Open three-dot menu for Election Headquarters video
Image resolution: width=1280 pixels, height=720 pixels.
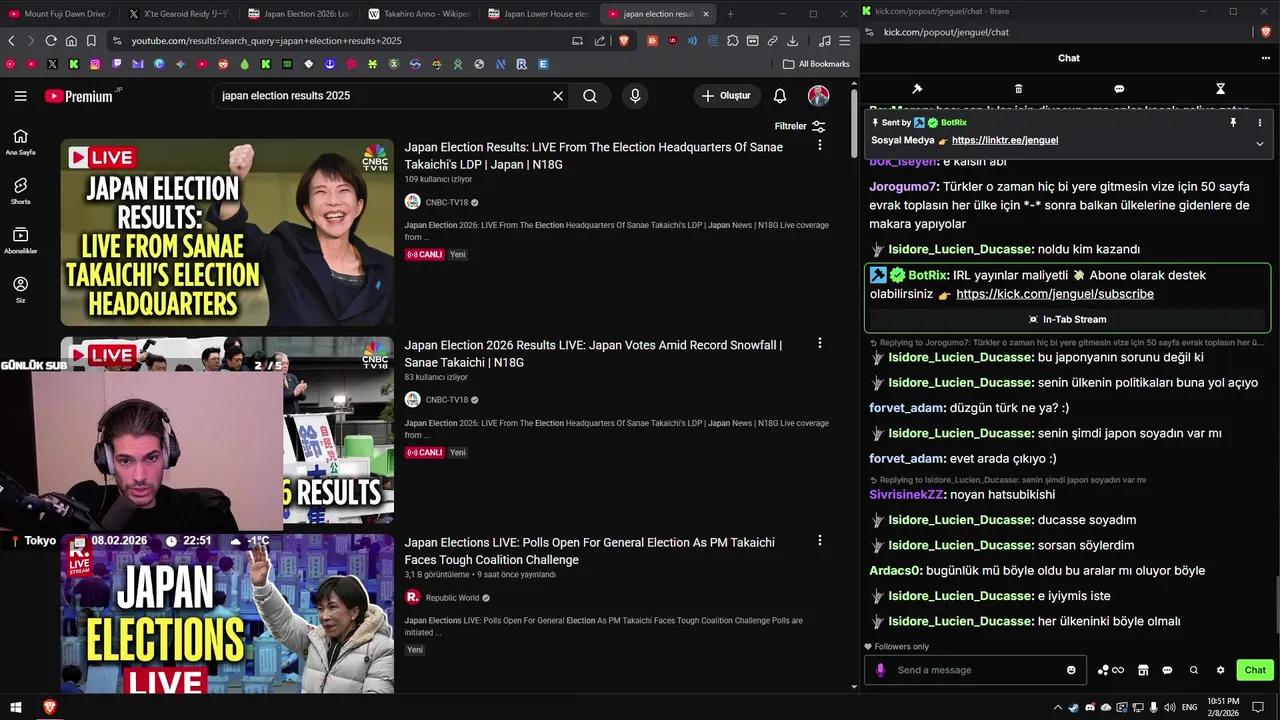point(819,145)
